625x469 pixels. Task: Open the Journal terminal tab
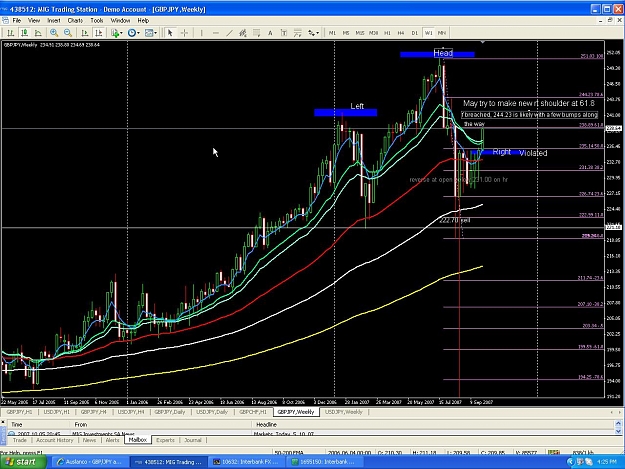[x=193, y=440]
